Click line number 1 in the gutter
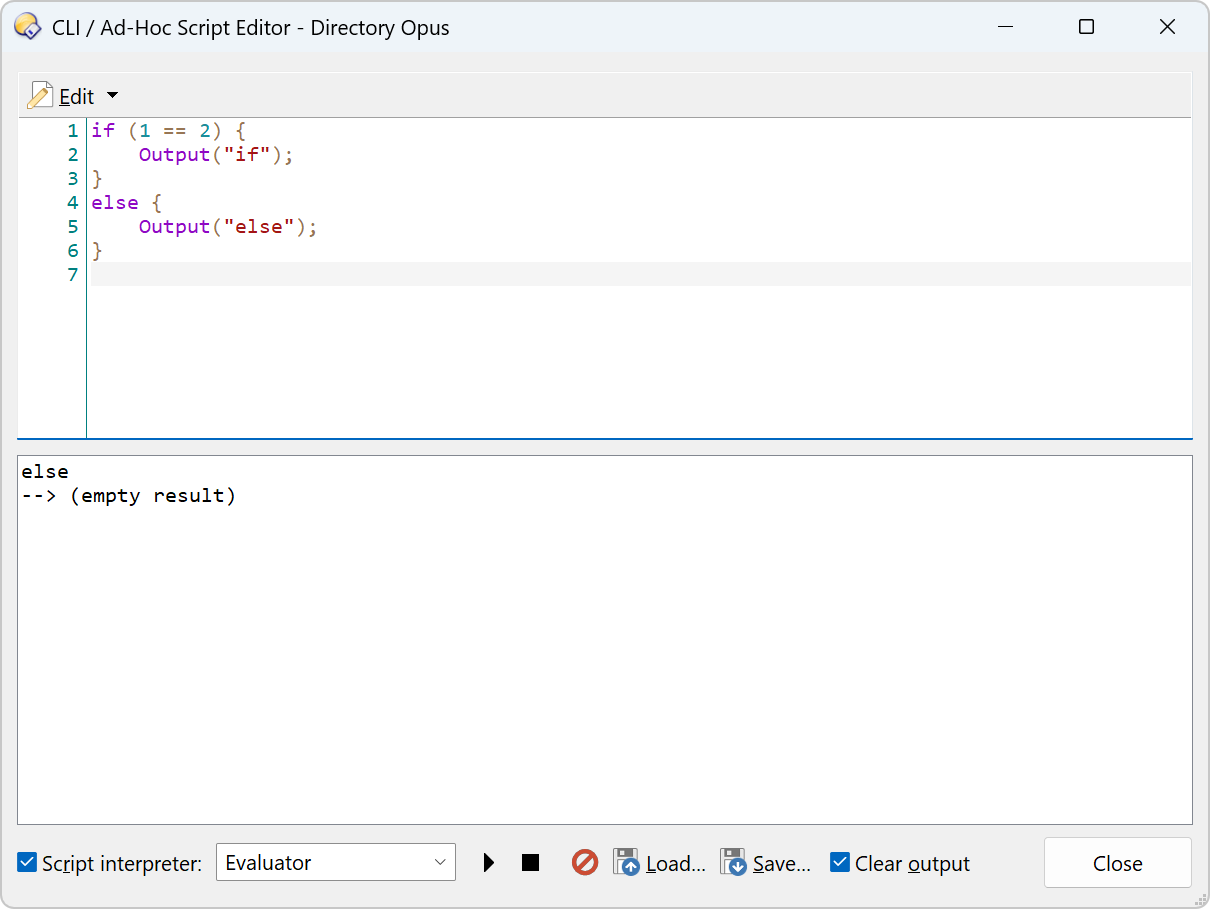Screen dimensions: 1210x909 pos(72,131)
